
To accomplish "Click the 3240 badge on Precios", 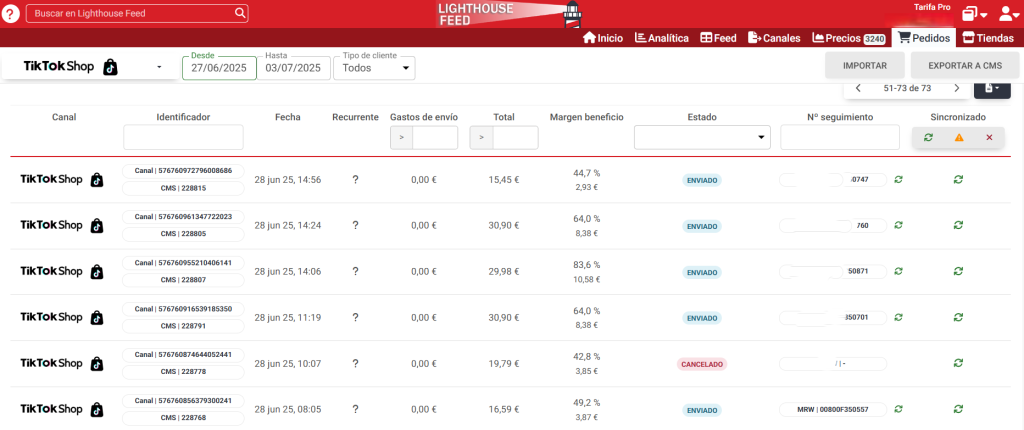I will click(874, 39).
